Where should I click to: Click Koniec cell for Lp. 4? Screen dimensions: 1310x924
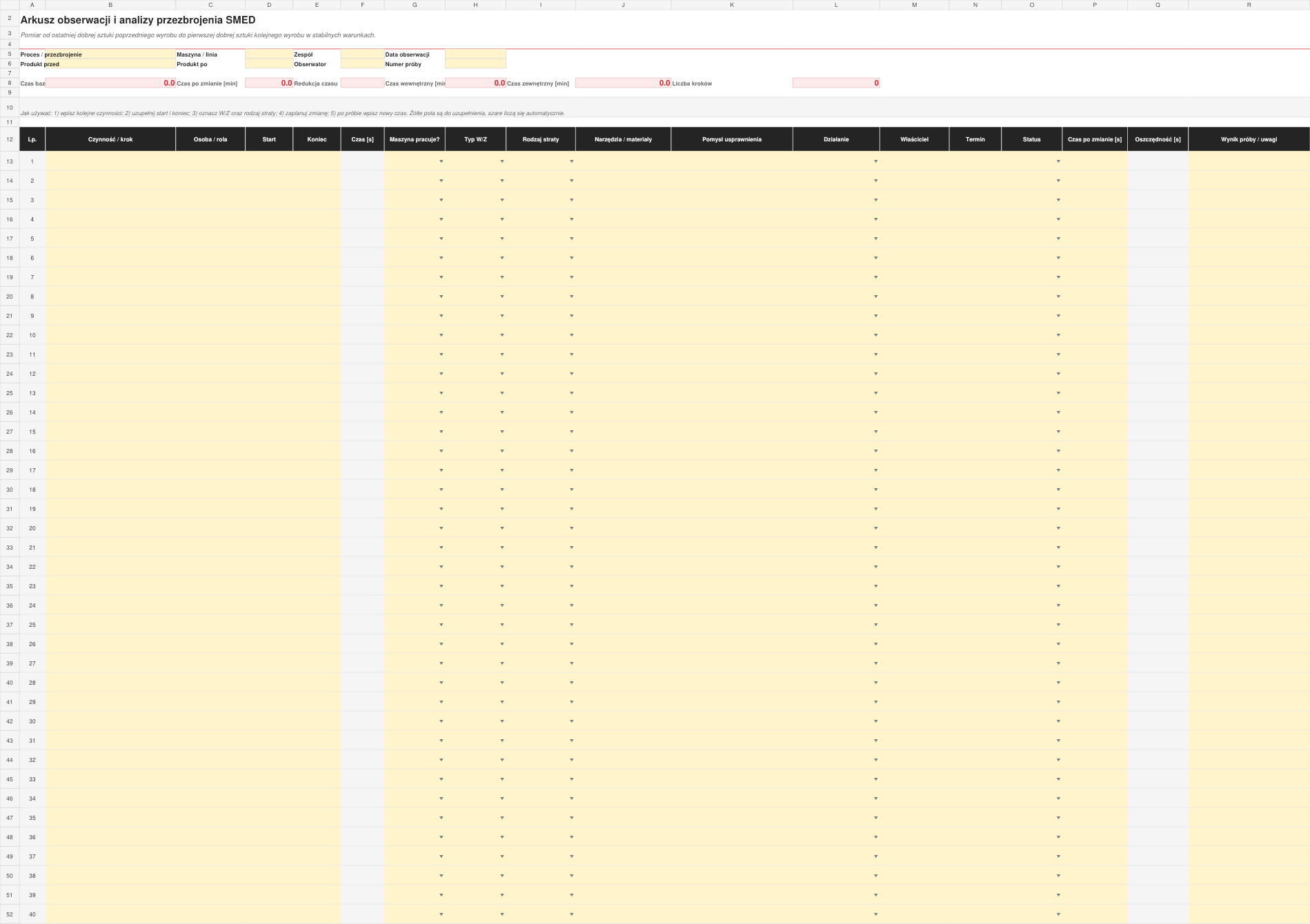point(317,219)
